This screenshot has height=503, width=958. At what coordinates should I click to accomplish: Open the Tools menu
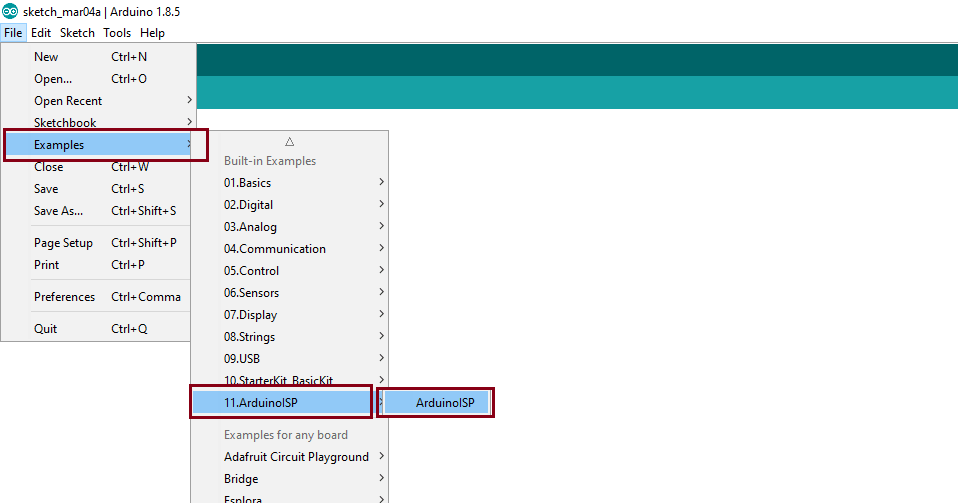pyautogui.click(x=117, y=33)
